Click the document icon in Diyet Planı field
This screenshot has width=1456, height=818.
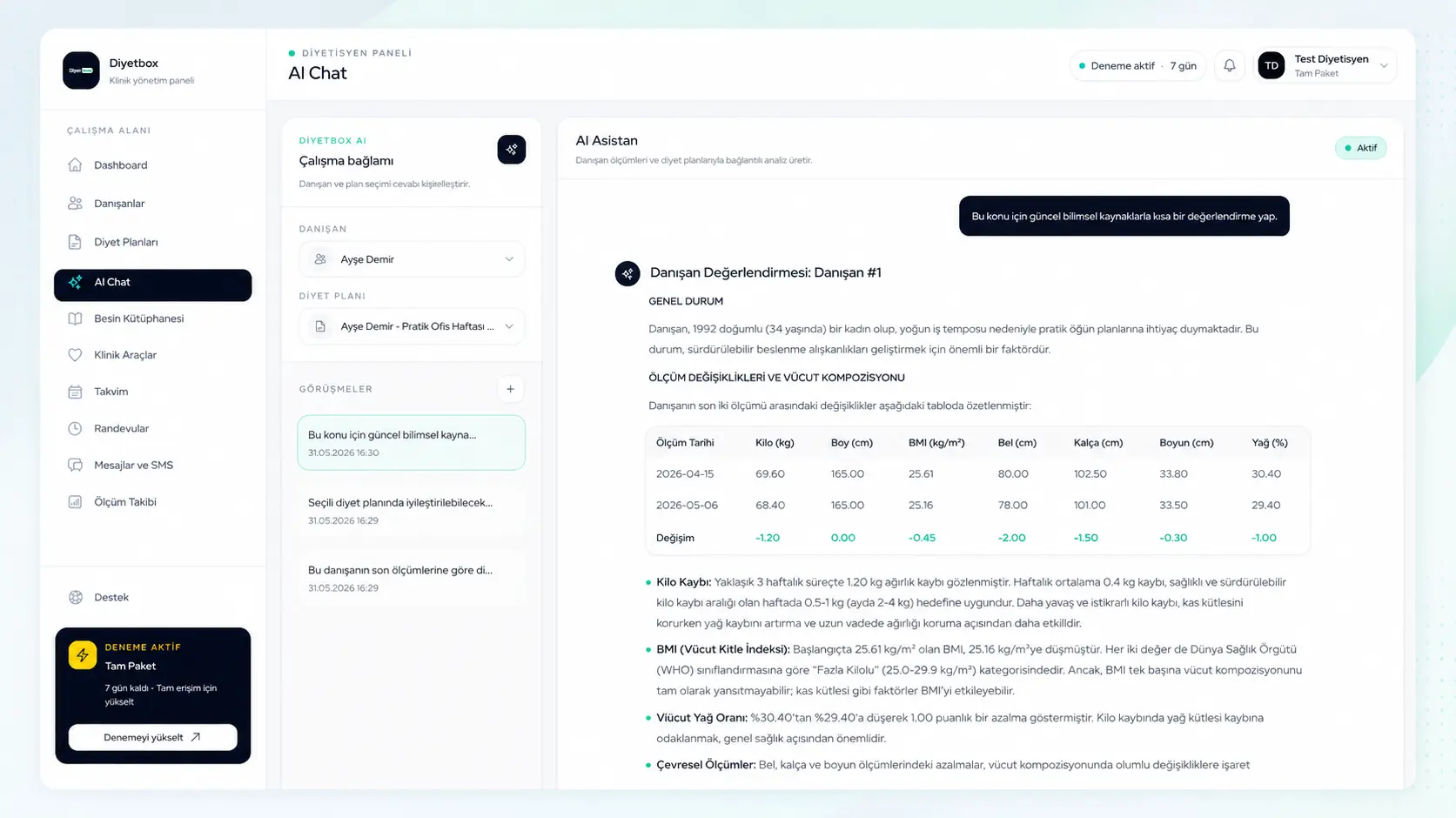tap(320, 326)
